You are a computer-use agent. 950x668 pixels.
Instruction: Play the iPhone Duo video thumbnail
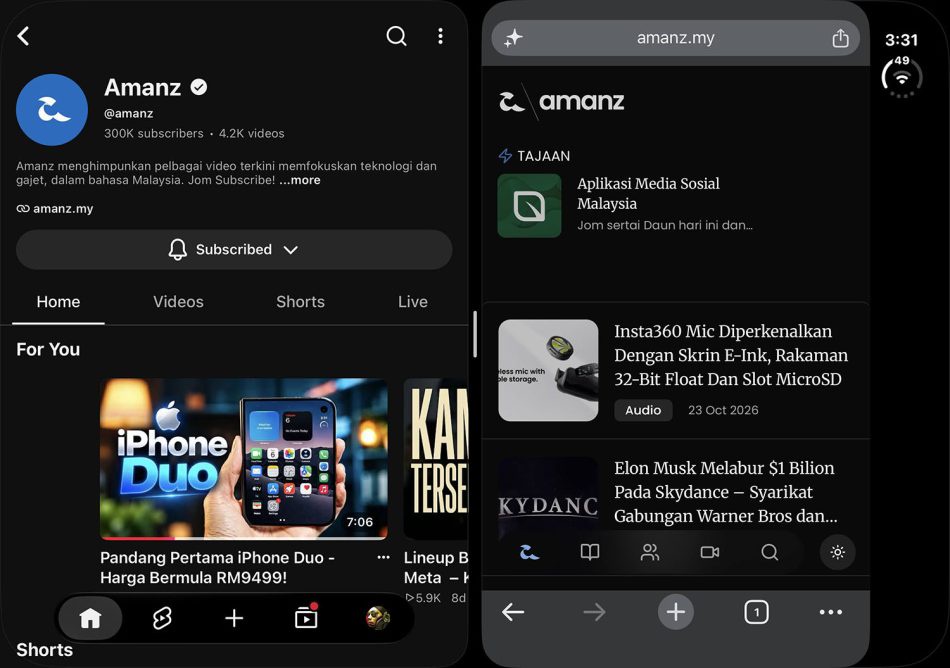click(244, 458)
